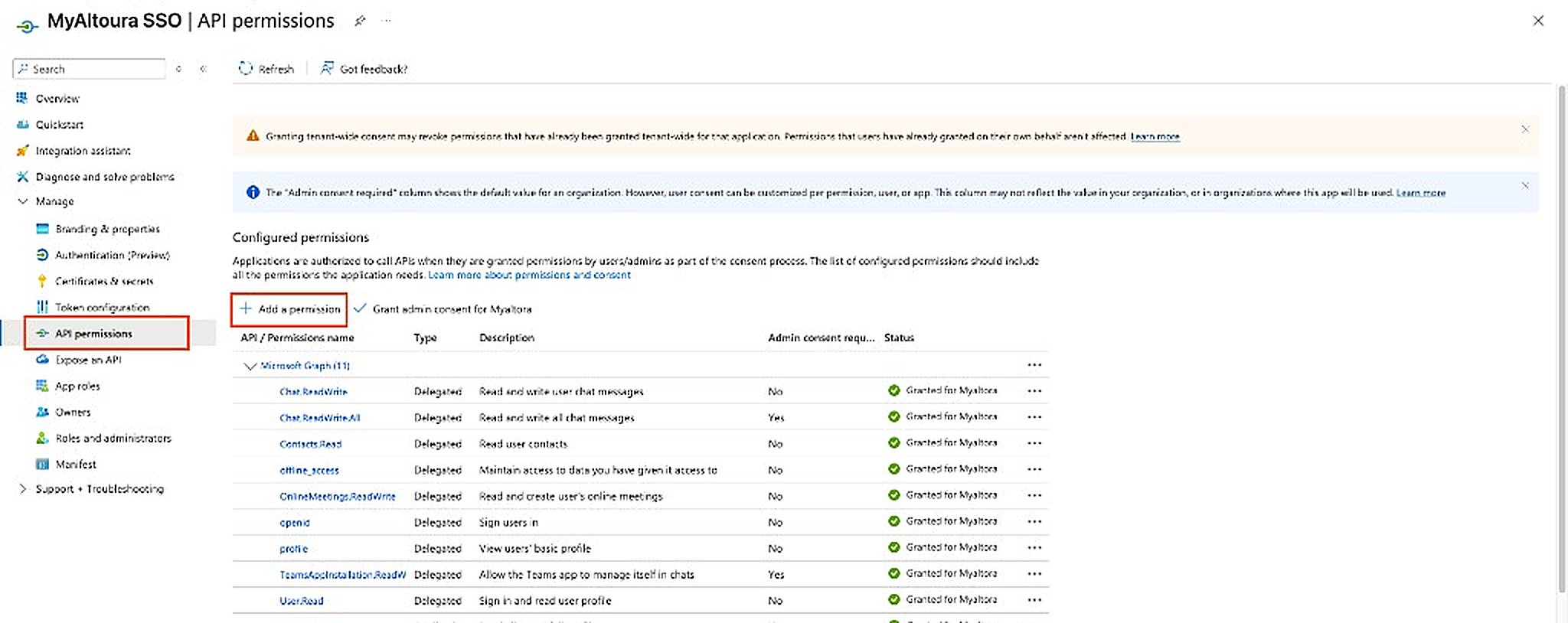Open the Chat.ReadWrite.All permission

point(319,418)
